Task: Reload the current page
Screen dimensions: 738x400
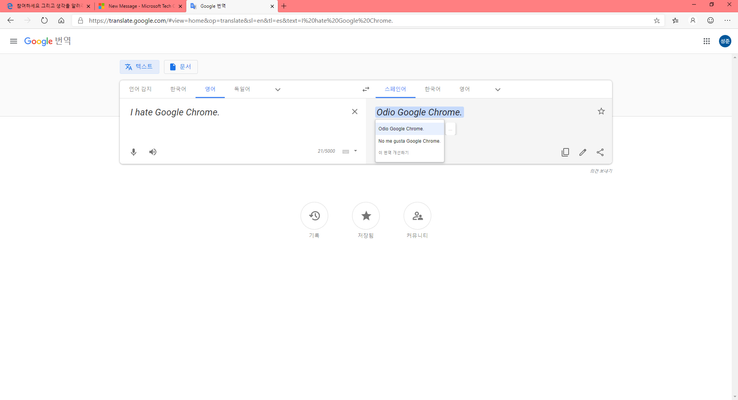Action: 44,21
